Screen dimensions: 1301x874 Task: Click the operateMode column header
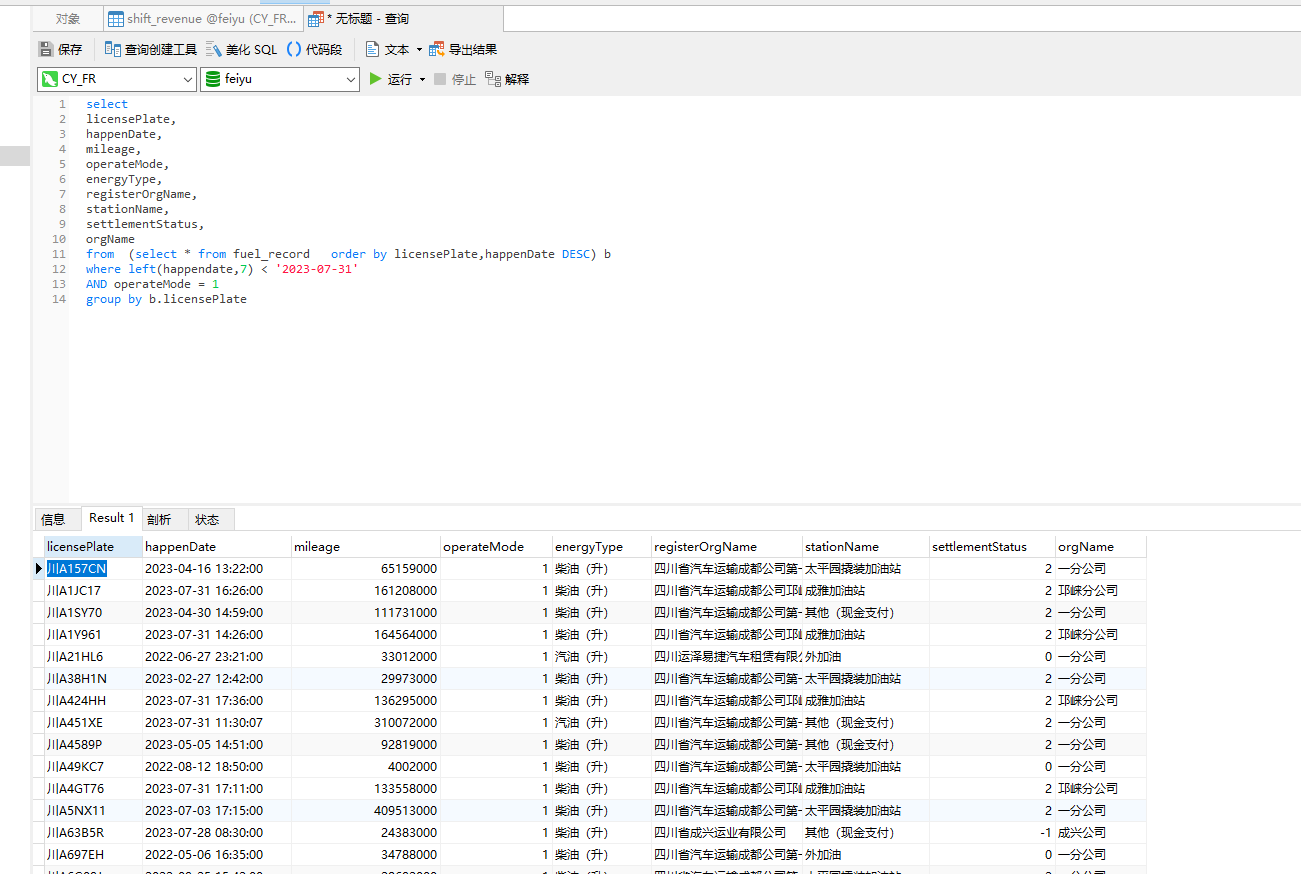496,547
